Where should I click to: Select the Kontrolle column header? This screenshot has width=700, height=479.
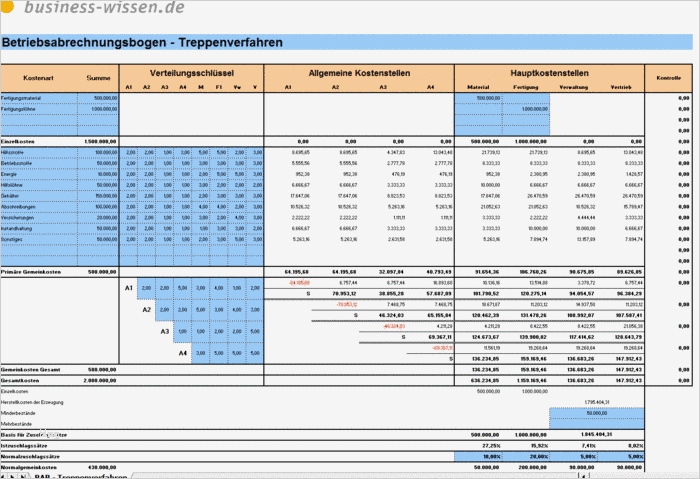click(x=668, y=78)
